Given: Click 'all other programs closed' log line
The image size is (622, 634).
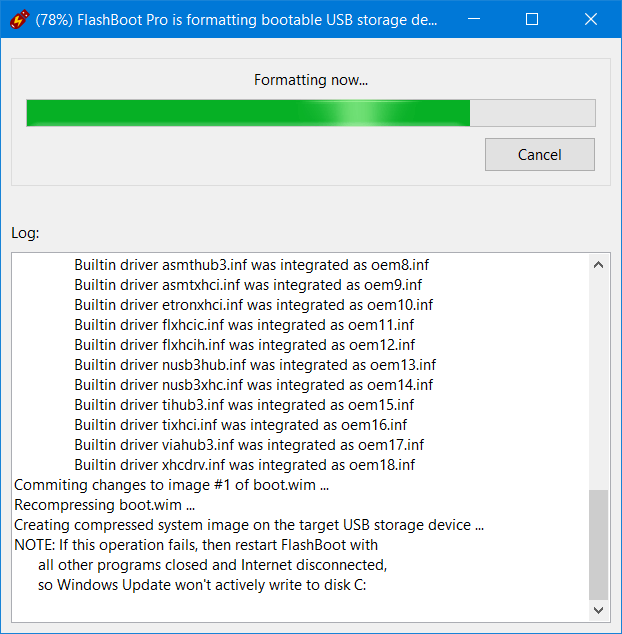Looking at the screenshot, I should pyautogui.click(x=212, y=565).
